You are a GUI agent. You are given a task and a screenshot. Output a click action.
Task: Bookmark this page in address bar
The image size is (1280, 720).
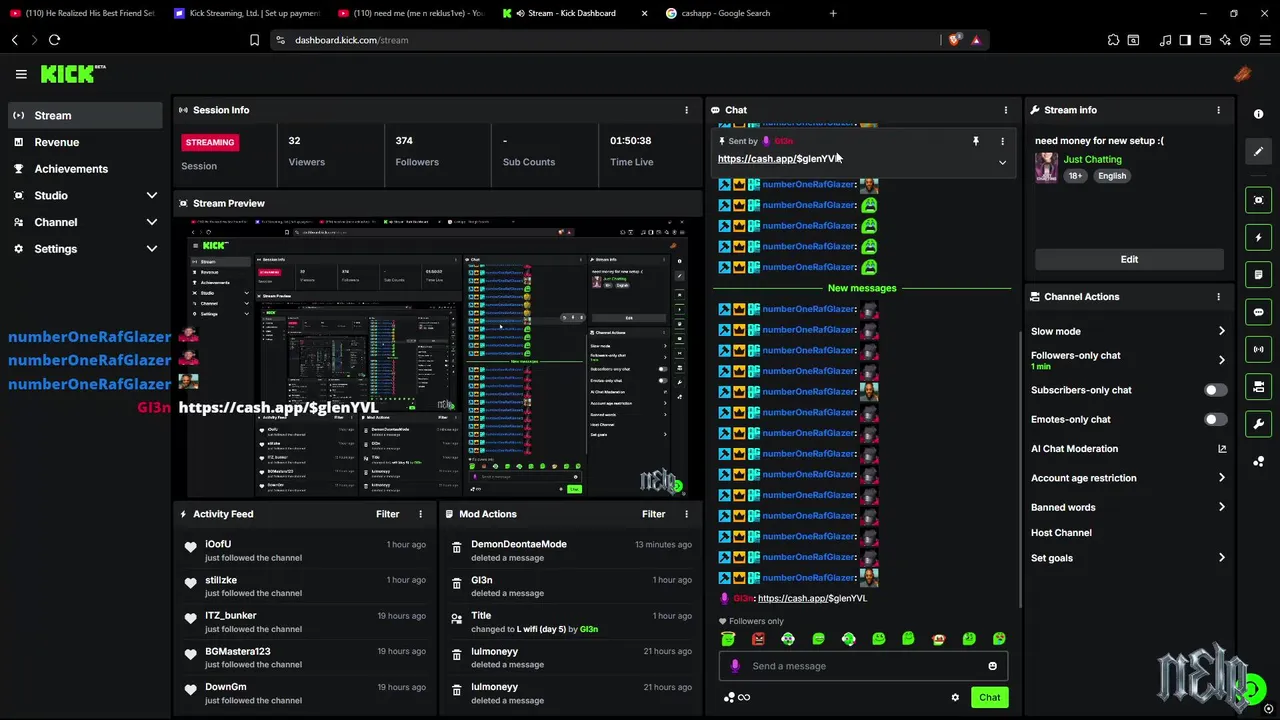click(254, 40)
